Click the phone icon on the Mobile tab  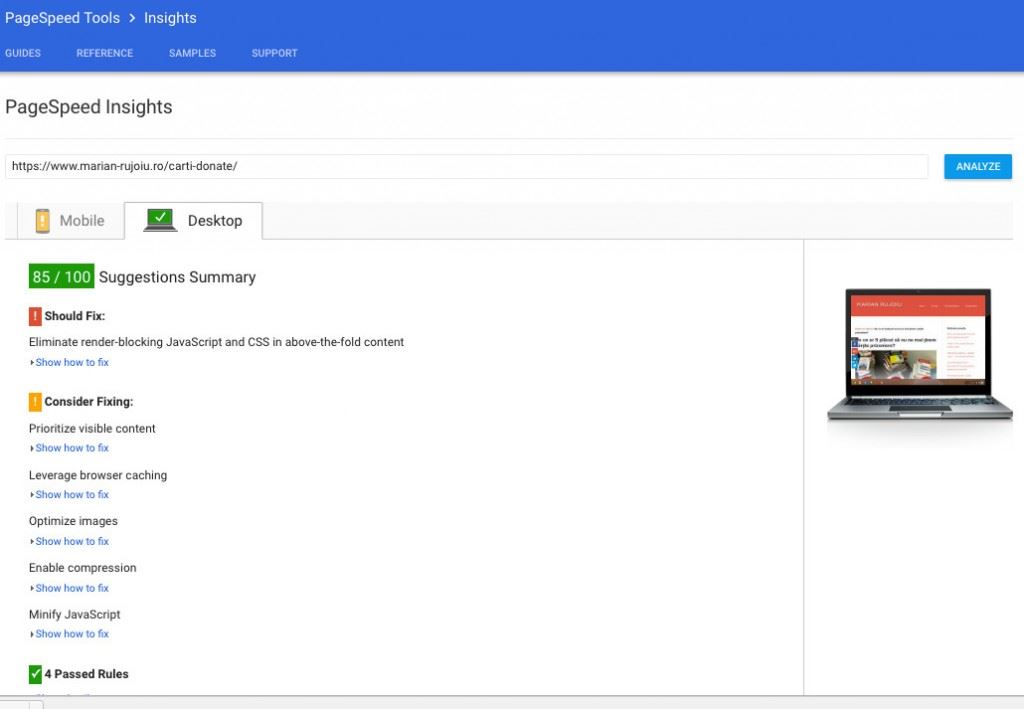42,220
